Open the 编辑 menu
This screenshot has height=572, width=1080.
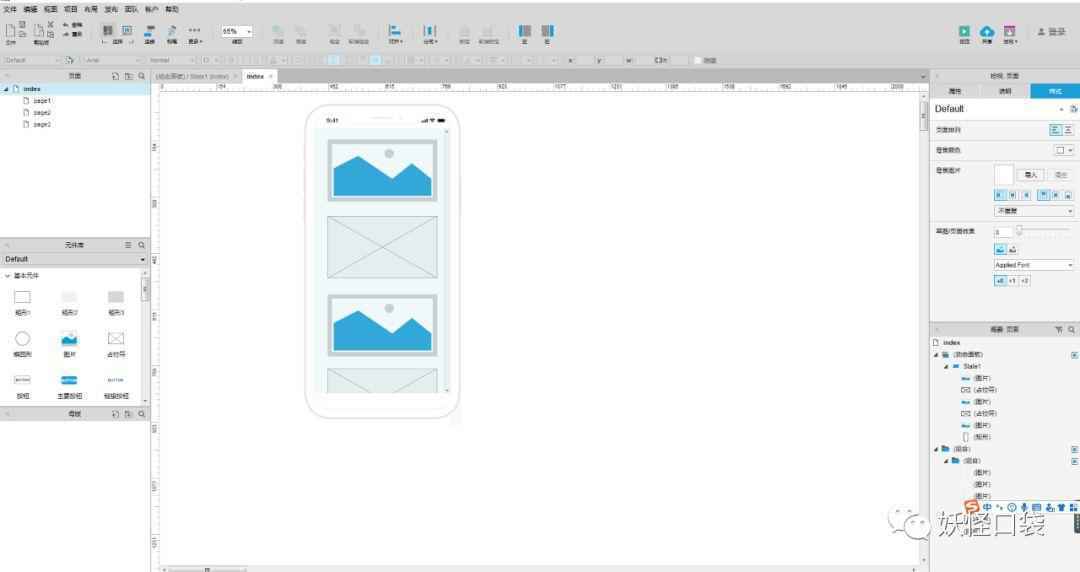[x=30, y=9]
